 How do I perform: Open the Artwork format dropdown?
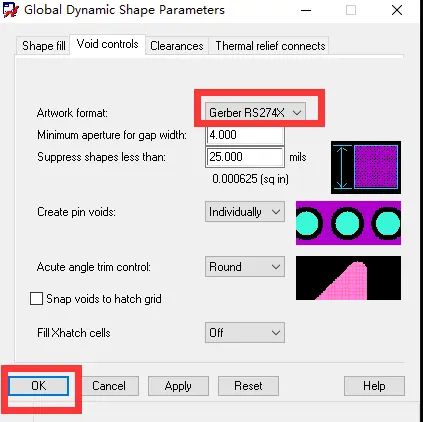click(255, 113)
